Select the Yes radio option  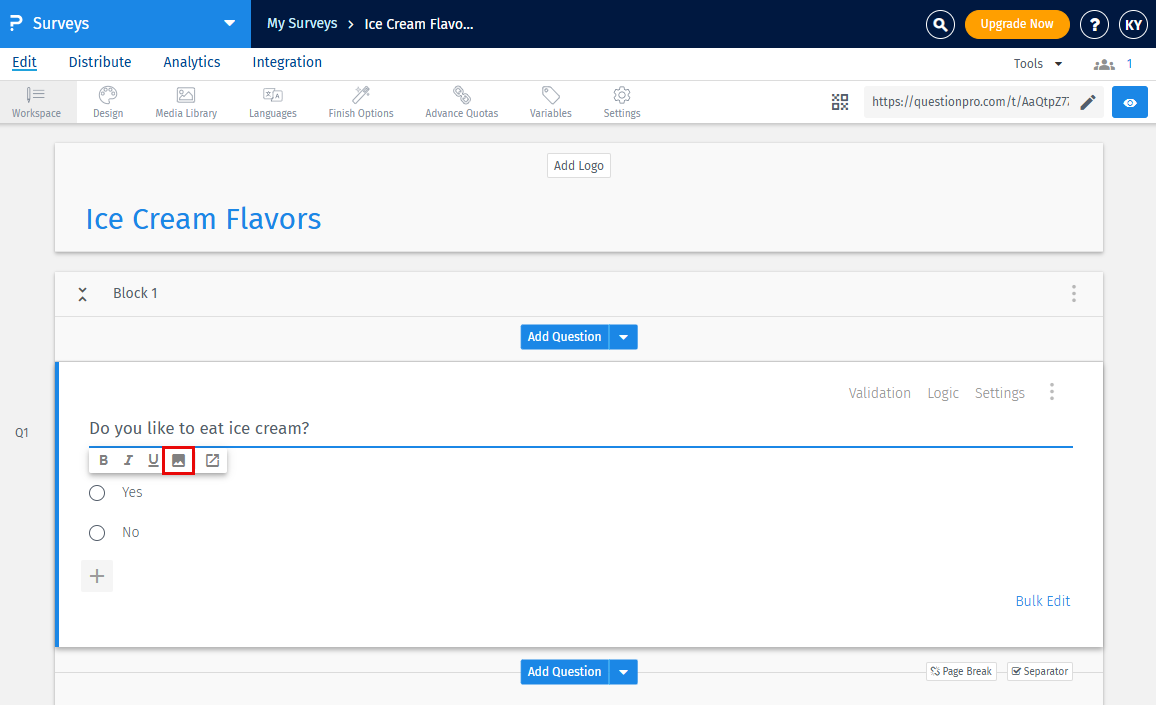click(x=97, y=493)
